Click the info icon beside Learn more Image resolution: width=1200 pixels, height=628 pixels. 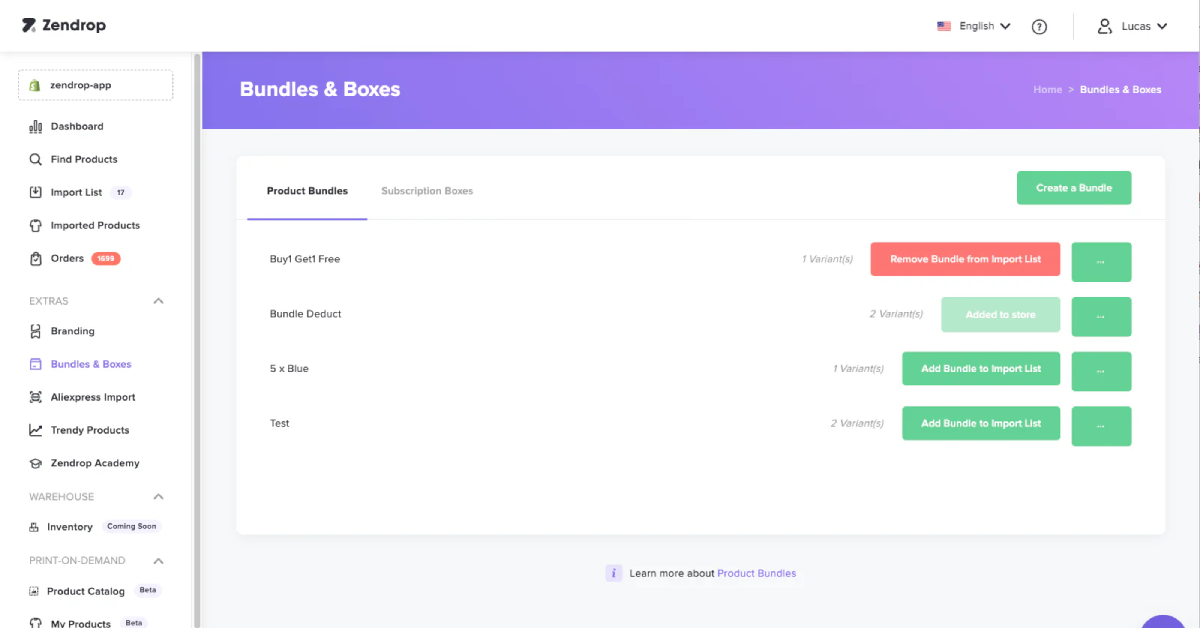point(614,573)
